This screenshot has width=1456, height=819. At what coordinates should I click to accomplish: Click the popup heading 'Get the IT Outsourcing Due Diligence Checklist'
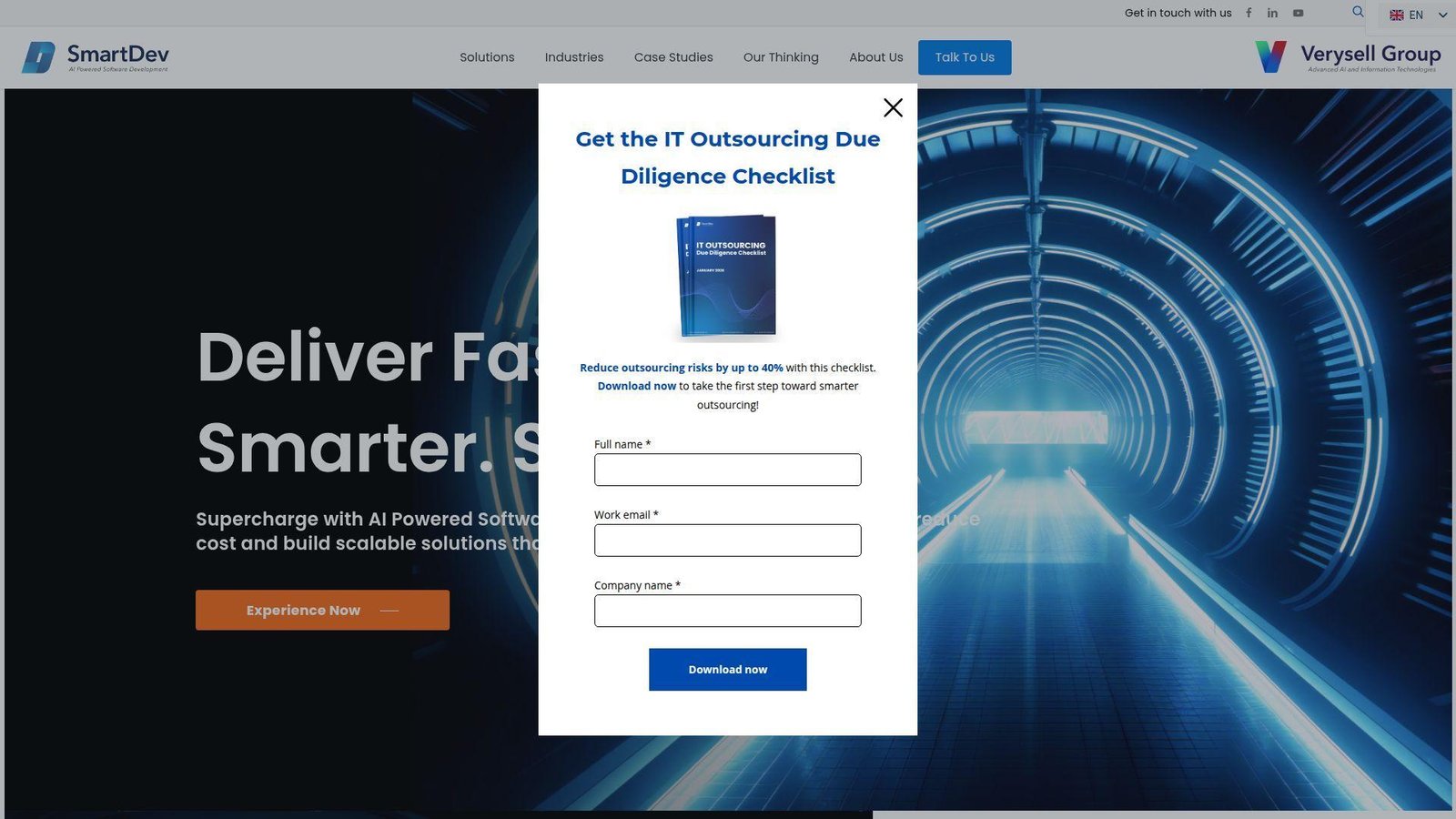click(x=728, y=157)
